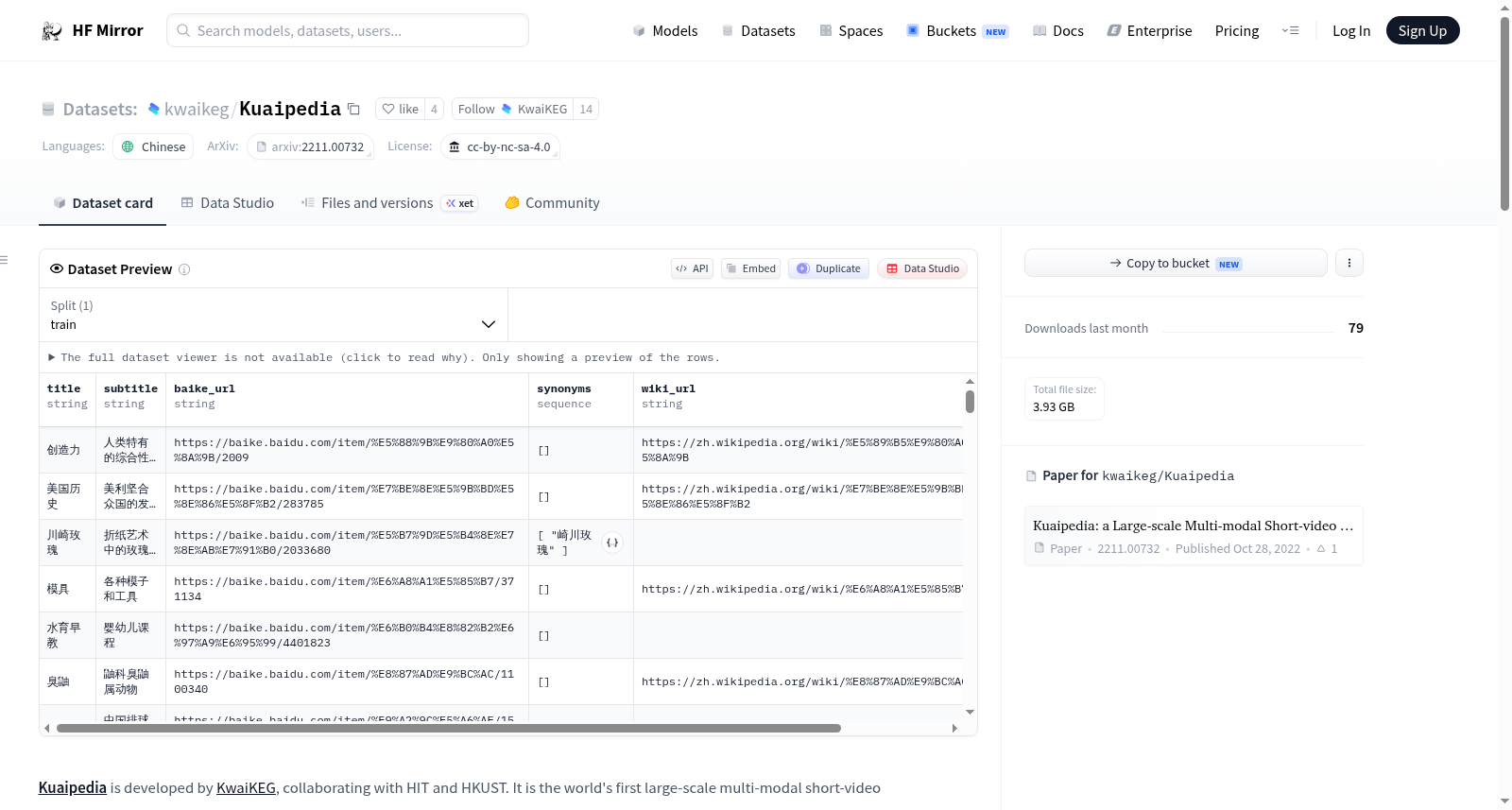This screenshot has width=1512, height=810.
Task: Click the Kuaipedia link in the description
Action: [73, 788]
